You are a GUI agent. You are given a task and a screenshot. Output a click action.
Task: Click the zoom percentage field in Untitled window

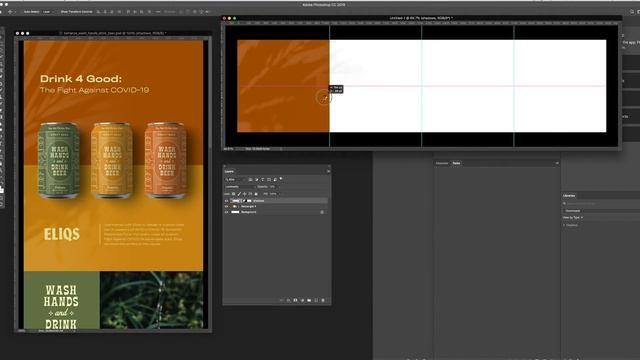click(x=229, y=149)
